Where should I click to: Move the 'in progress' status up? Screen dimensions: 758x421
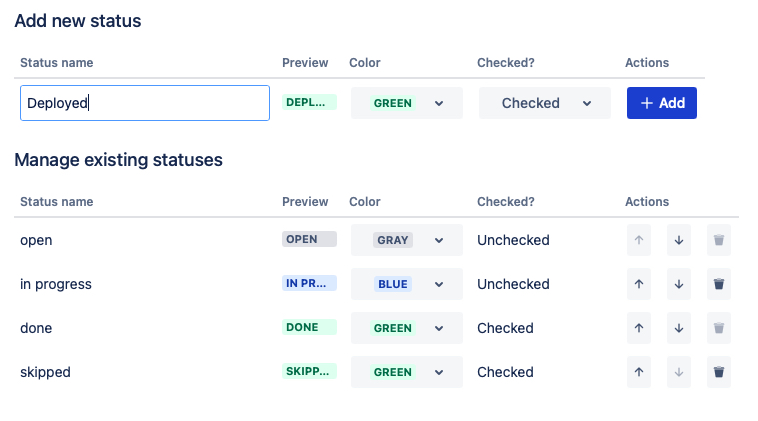point(639,284)
